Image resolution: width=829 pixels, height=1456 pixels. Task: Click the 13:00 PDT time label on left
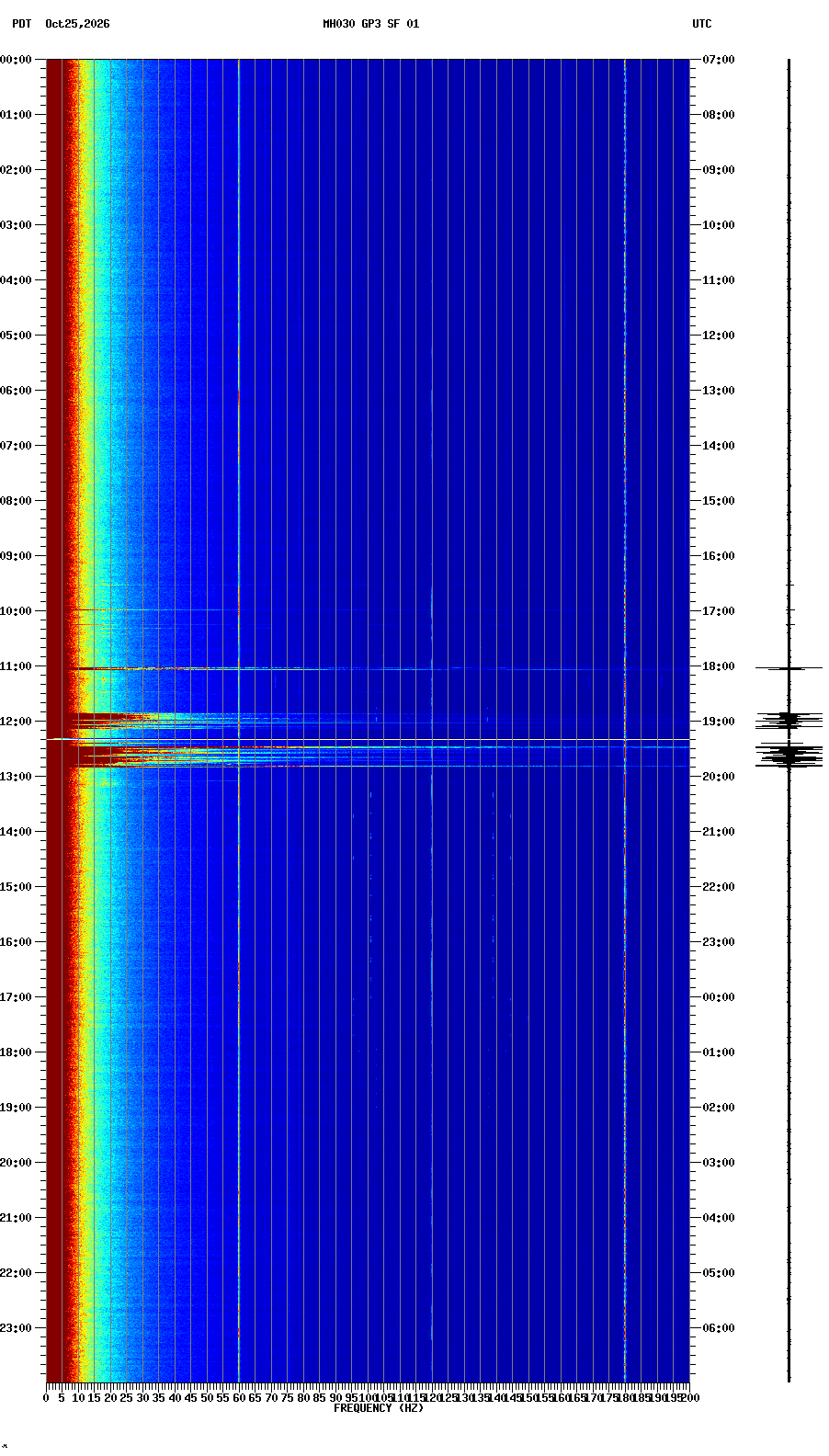[16, 777]
